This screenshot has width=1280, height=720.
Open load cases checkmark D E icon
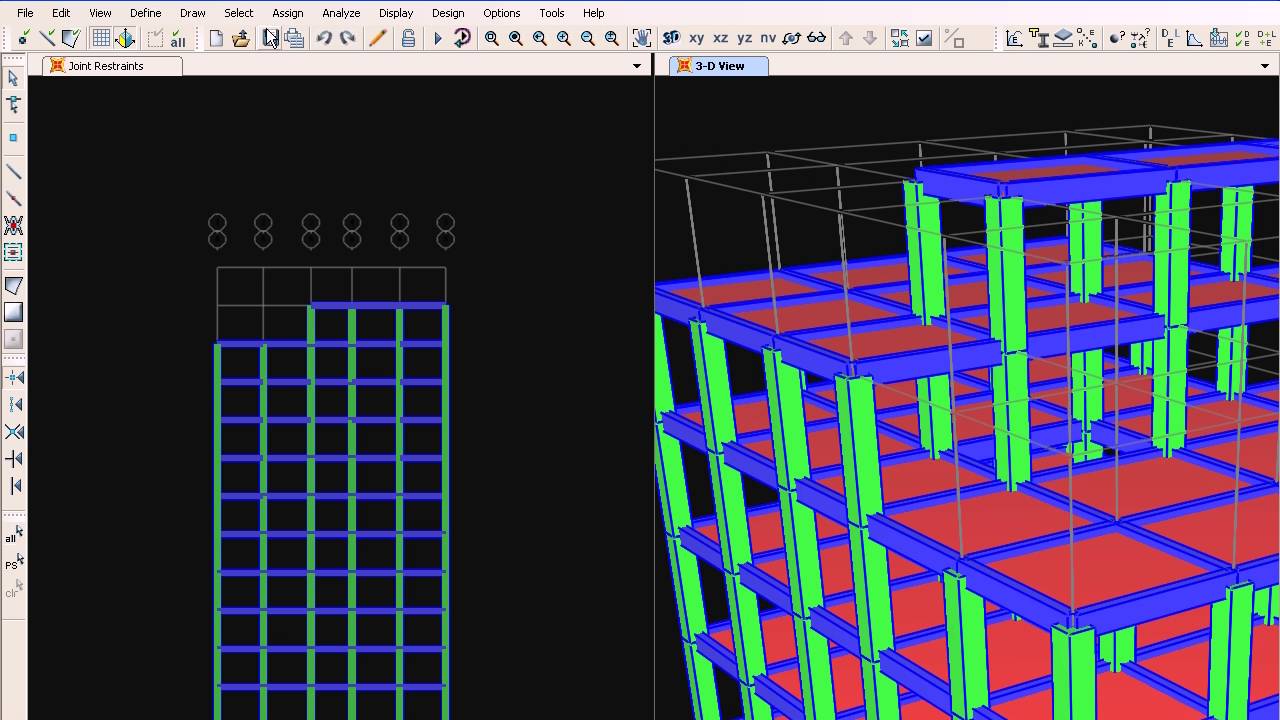(1243, 38)
